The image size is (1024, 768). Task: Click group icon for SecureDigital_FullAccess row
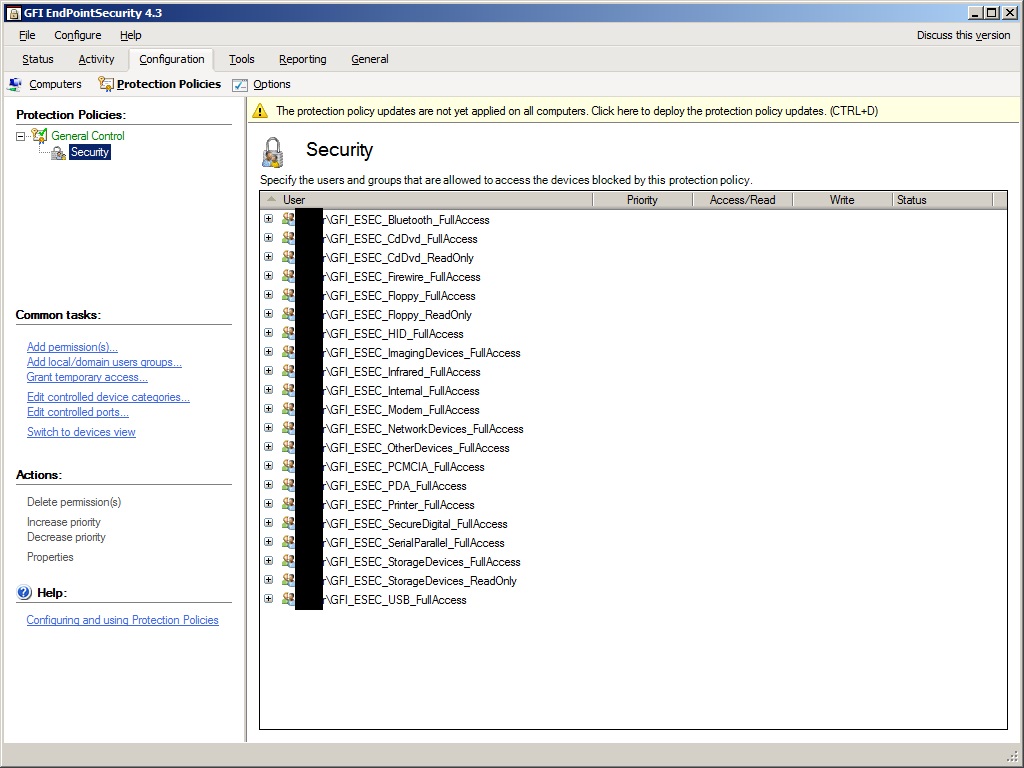(x=288, y=522)
